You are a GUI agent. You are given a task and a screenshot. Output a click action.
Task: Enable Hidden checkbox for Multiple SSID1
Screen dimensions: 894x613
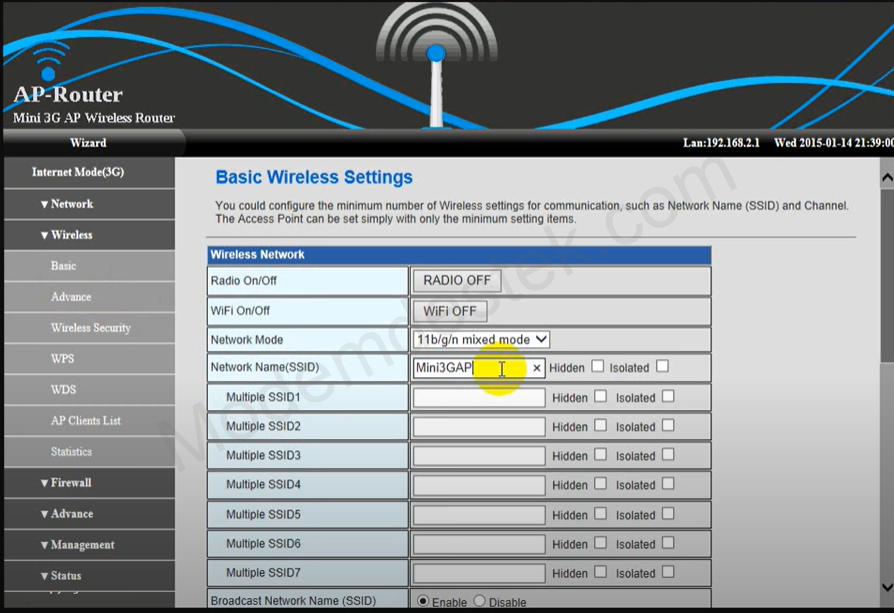[x=600, y=397]
